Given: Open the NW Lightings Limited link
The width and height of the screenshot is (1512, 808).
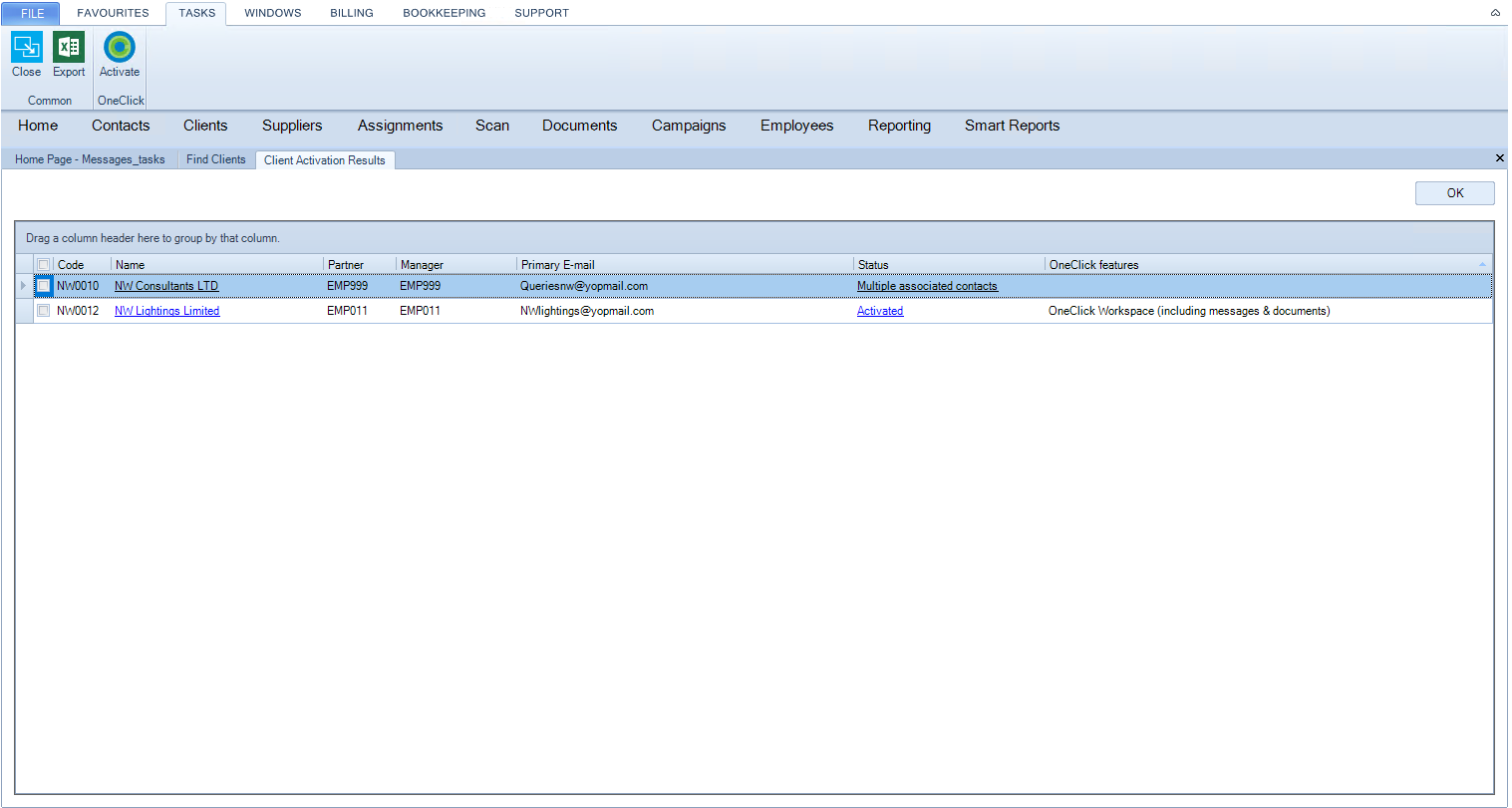Looking at the screenshot, I should [x=167, y=311].
